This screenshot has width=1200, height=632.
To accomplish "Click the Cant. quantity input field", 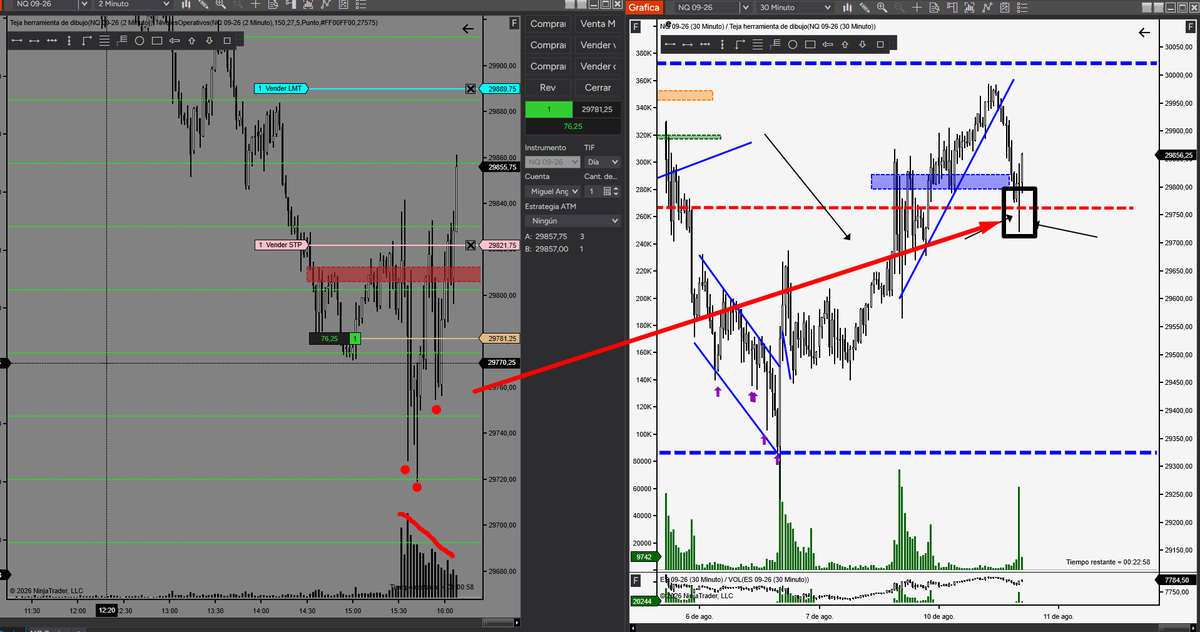I will 593,191.
